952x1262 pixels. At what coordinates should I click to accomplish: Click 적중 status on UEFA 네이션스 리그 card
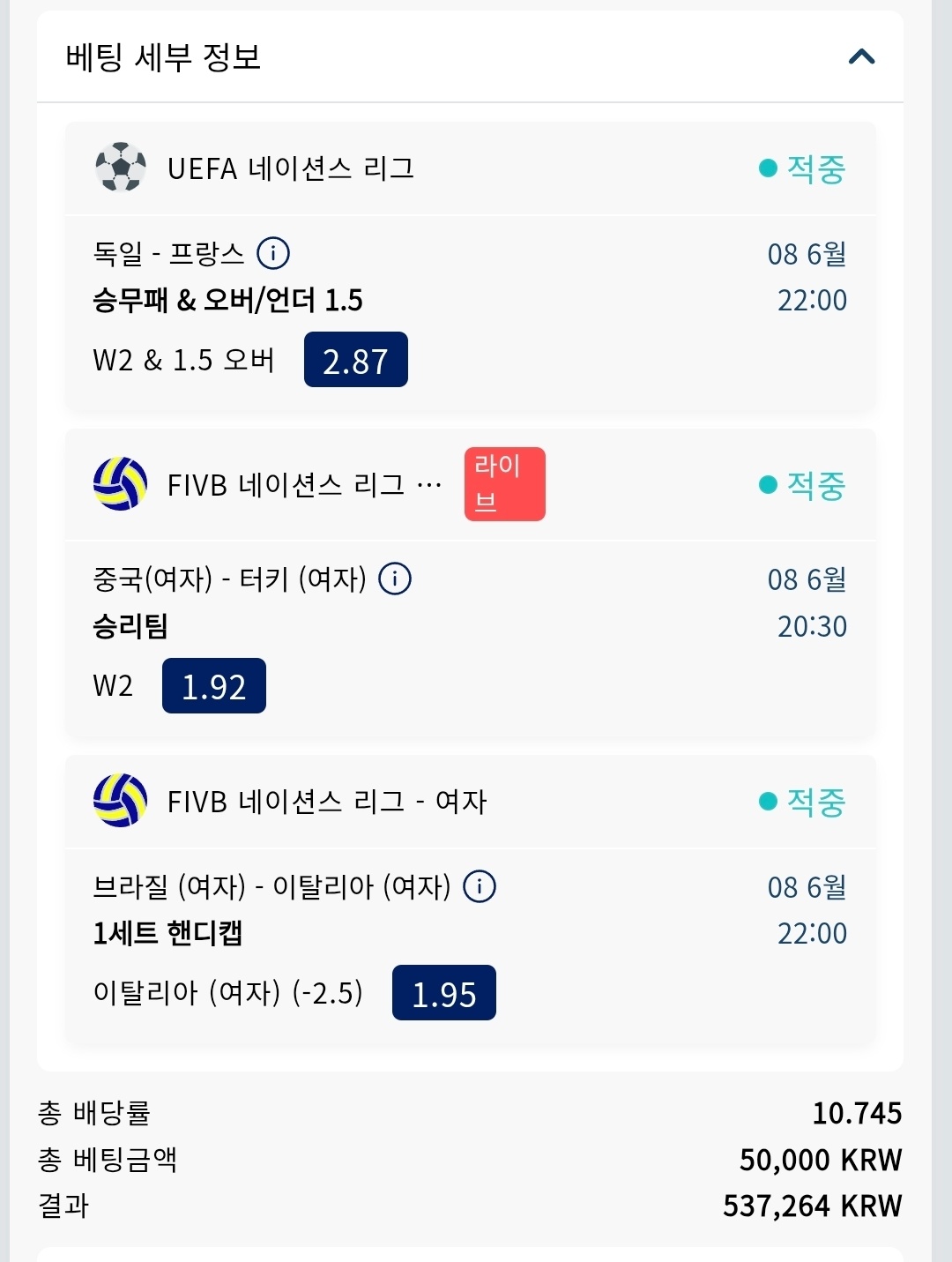[803, 168]
